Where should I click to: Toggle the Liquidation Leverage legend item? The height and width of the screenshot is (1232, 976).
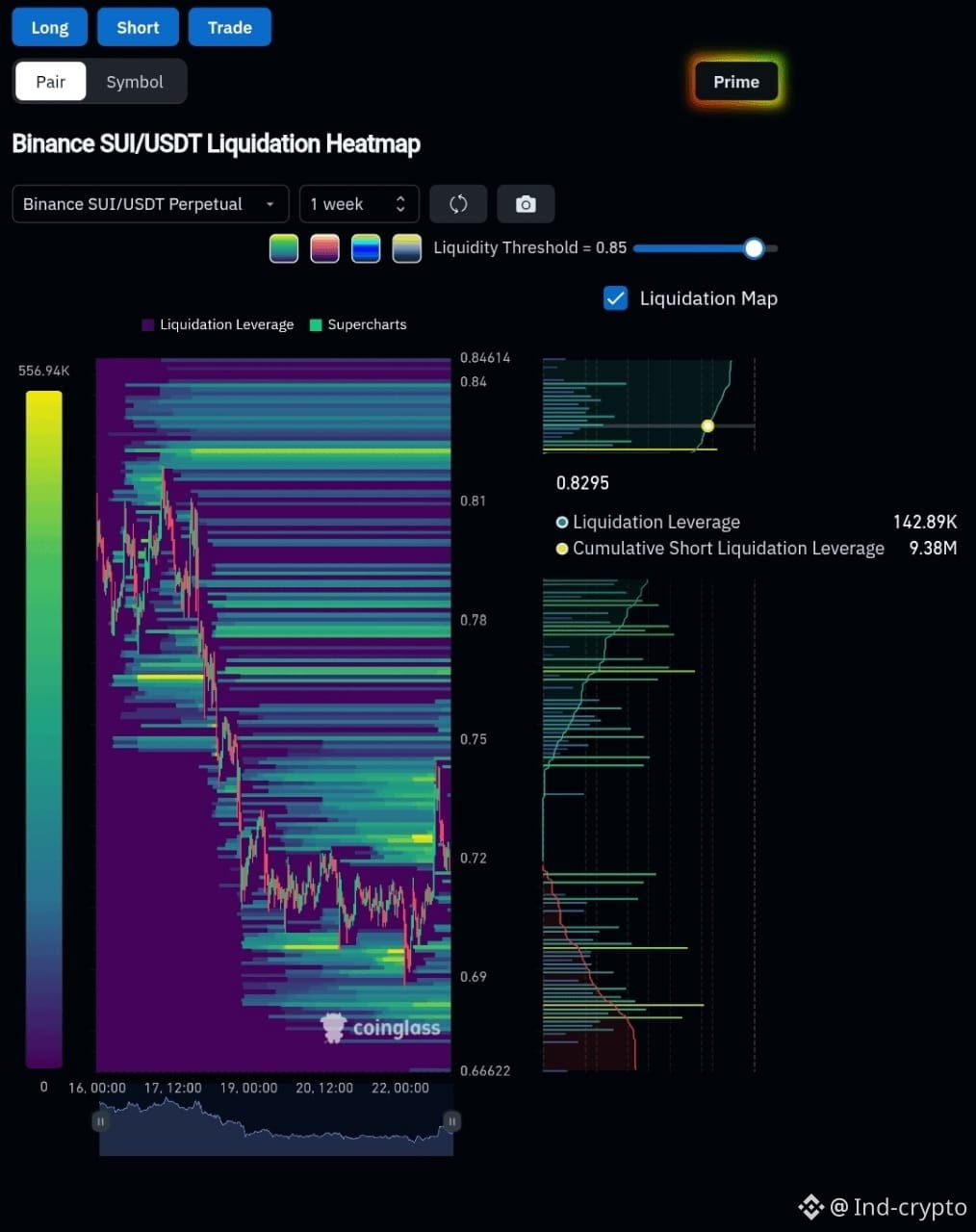pyautogui.click(x=218, y=324)
